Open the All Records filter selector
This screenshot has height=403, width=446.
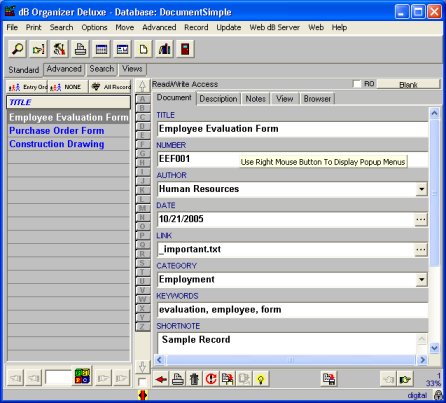[x=111, y=87]
